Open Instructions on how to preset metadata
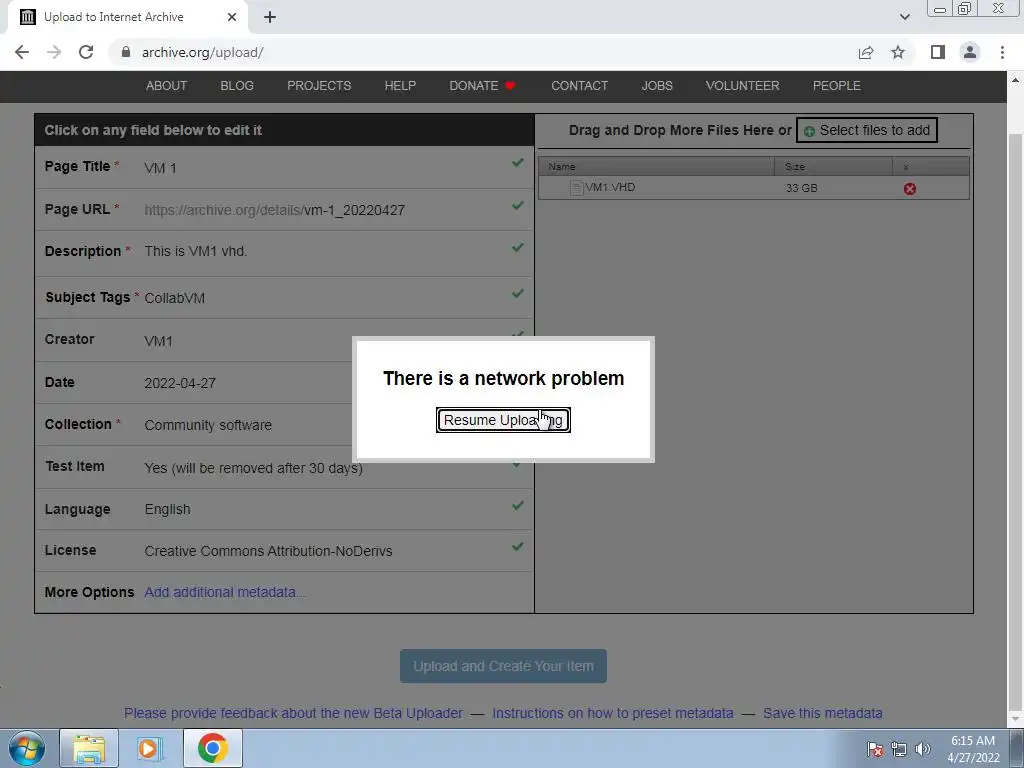 pos(613,713)
